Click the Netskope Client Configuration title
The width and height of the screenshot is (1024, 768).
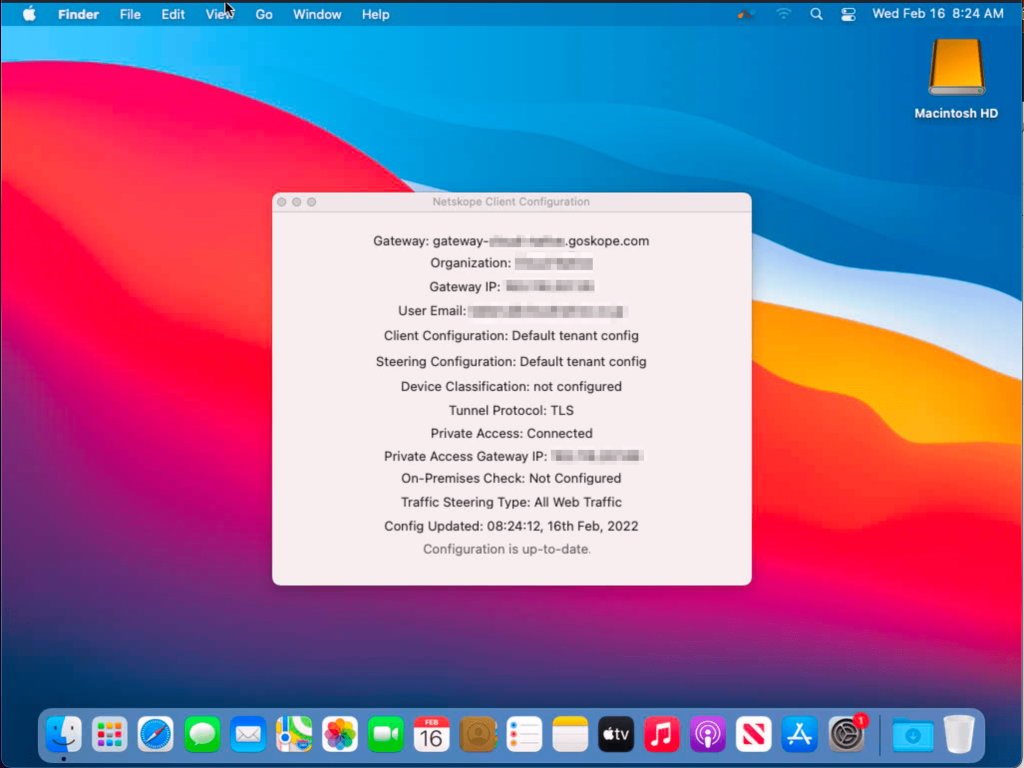pyautogui.click(x=511, y=202)
